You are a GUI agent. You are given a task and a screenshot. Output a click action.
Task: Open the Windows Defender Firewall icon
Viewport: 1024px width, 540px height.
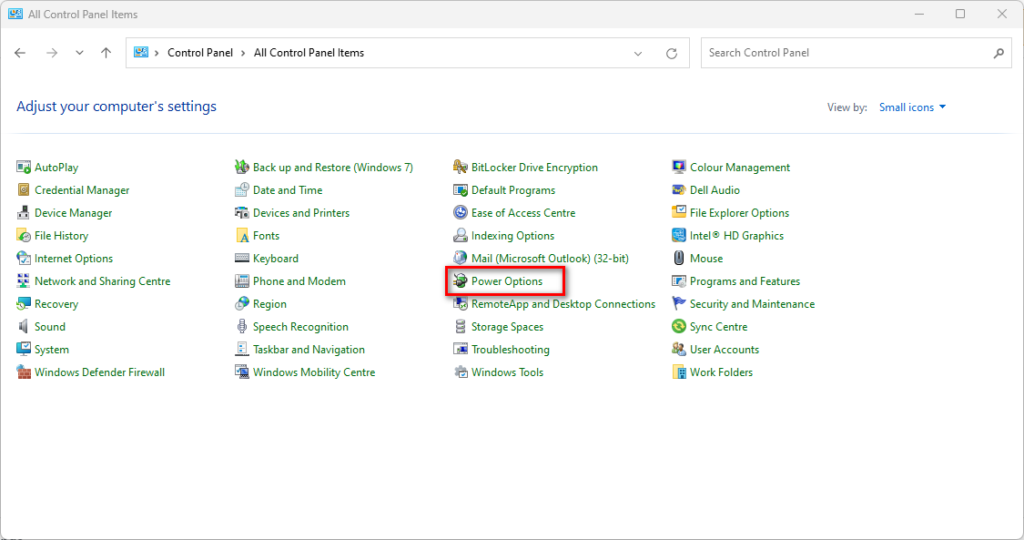click(x=24, y=372)
